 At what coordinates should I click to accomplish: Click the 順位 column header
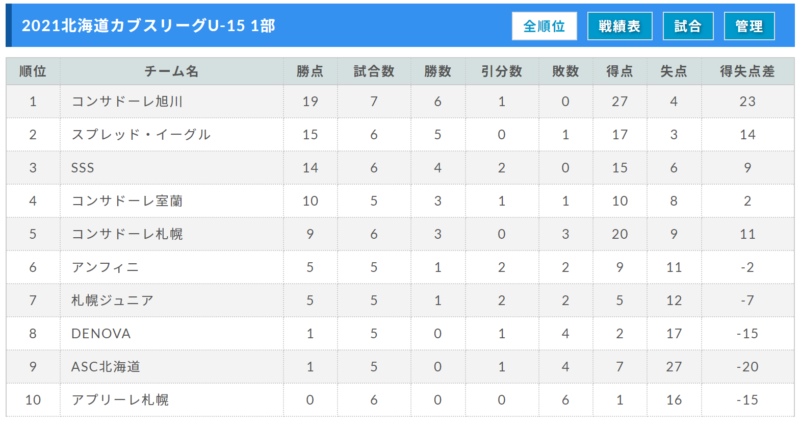(x=33, y=71)
